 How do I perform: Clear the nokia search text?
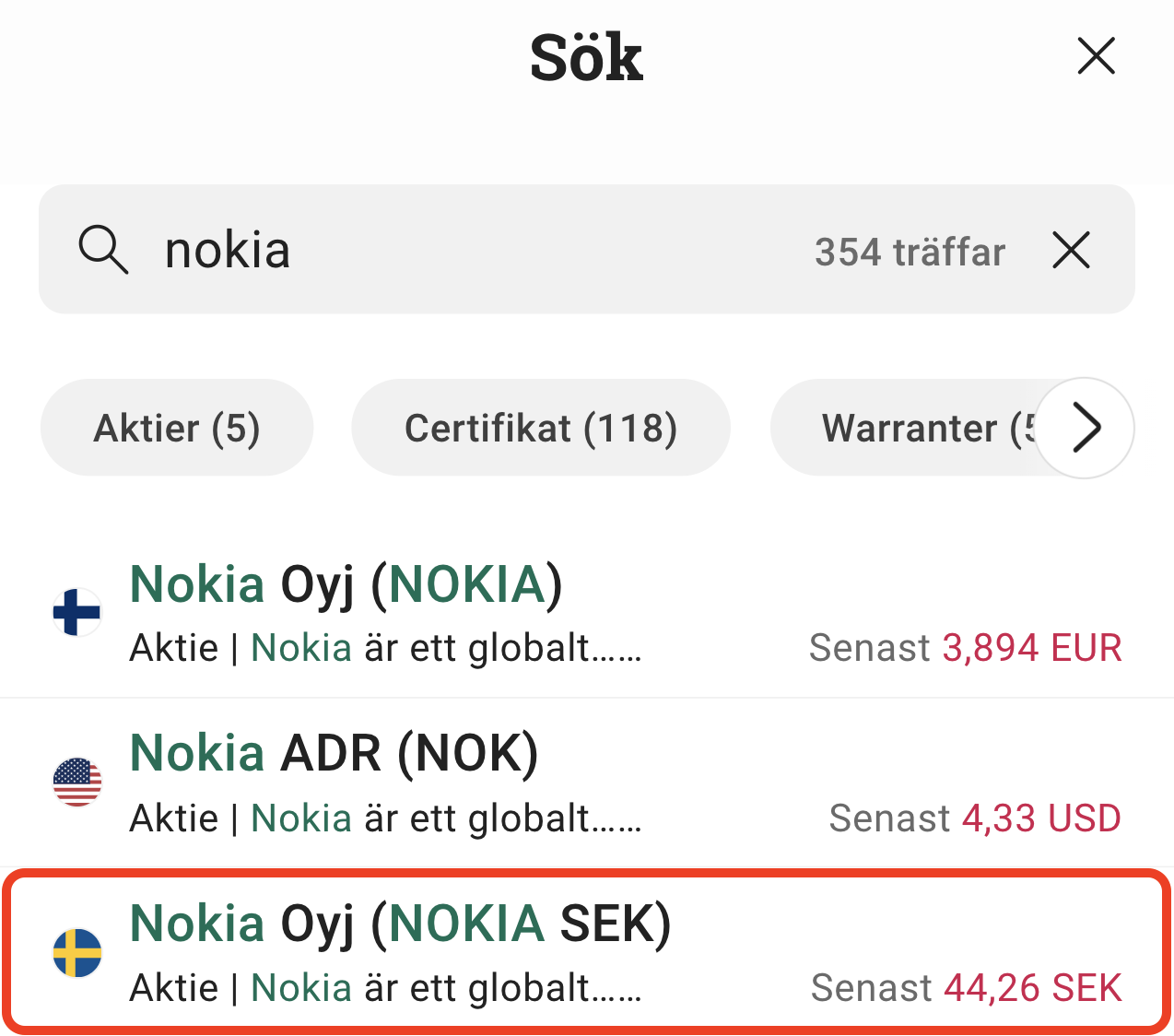point(1071,250)
